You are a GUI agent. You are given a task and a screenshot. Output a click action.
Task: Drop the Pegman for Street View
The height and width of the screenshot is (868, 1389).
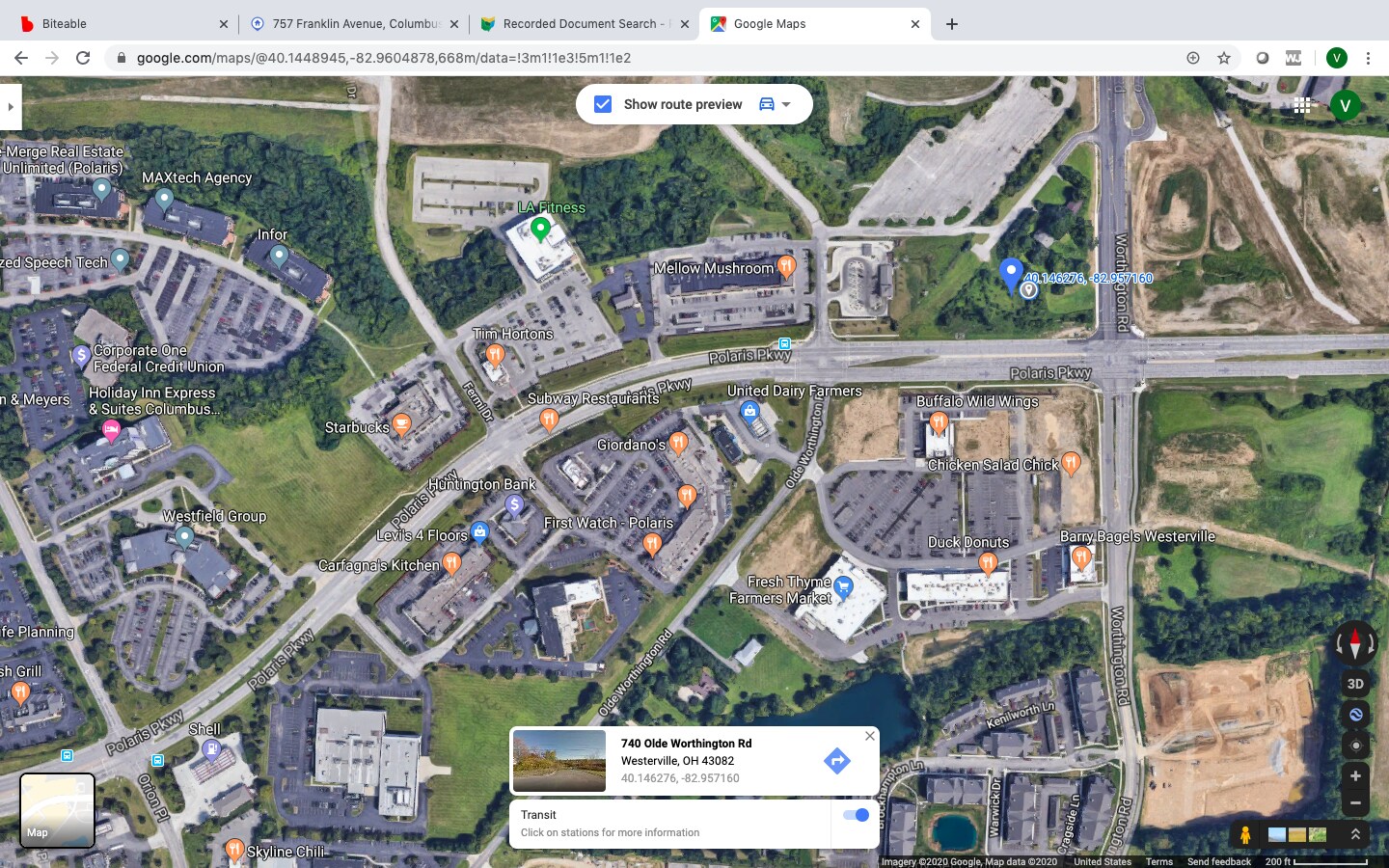[x=1245, y=833]
